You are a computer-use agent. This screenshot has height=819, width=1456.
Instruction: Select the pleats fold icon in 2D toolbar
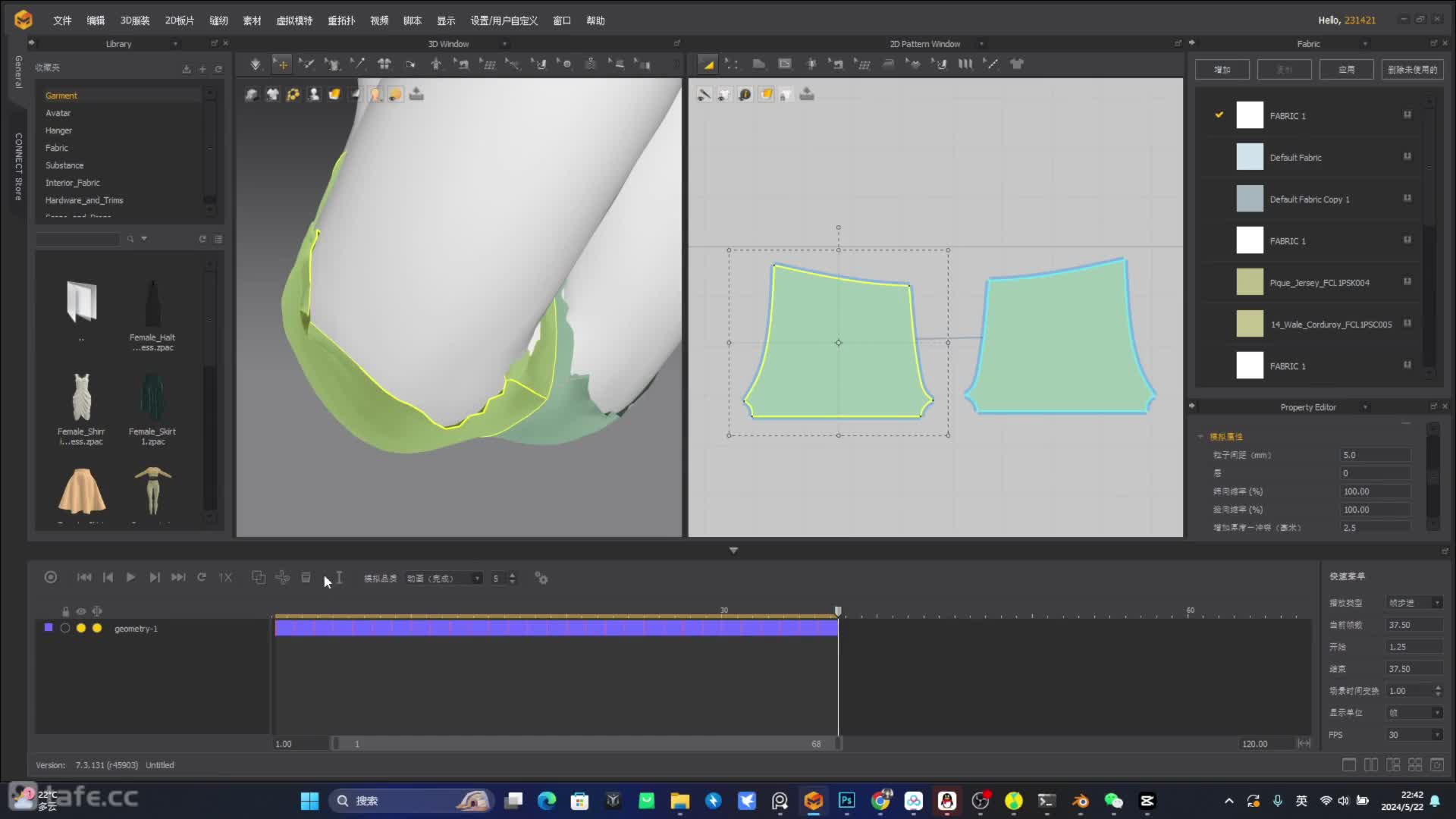click(x=965, y=64)
